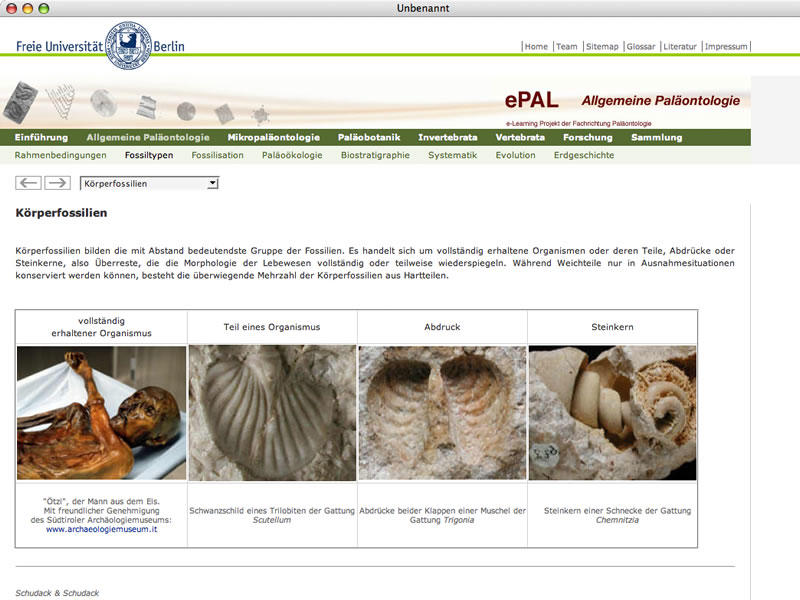
Task: Click the back arrow navigation button
Action: click(28, 183)
